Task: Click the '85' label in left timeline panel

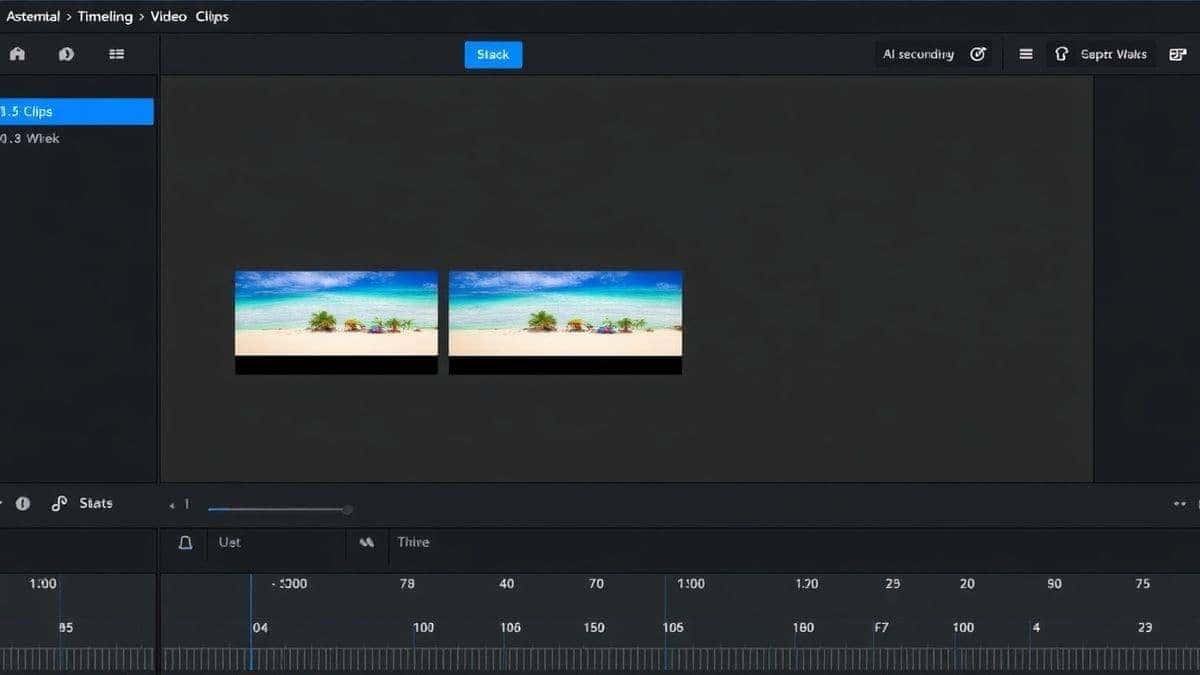Action: pyautogui.click(x=65, y=628)
